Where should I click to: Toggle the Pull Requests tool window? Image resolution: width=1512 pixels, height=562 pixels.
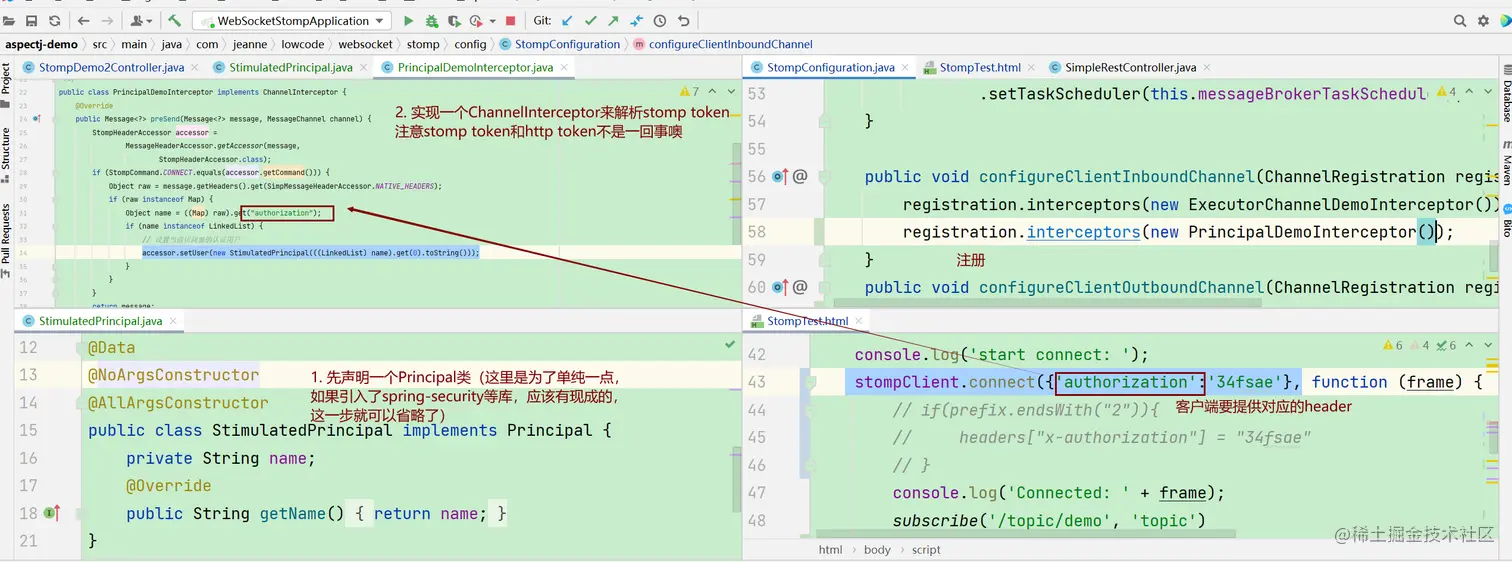point(6,240)
